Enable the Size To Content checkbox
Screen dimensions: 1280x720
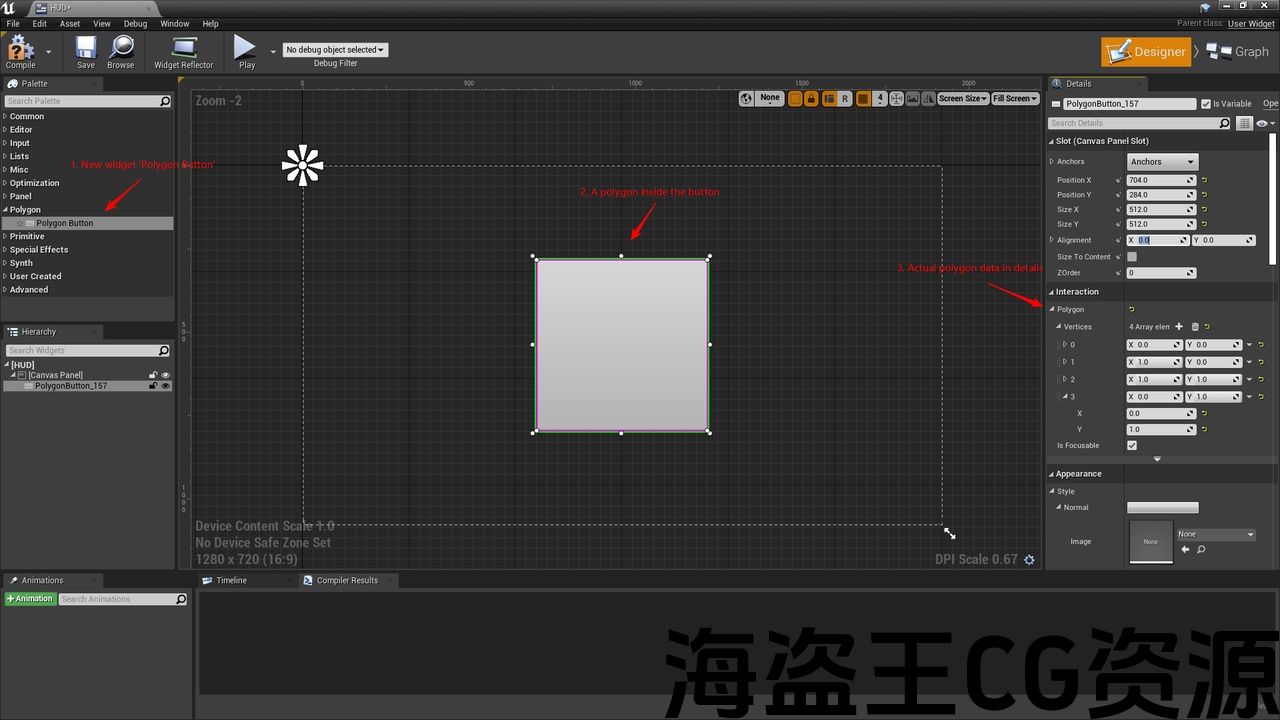coord(1132,257)
